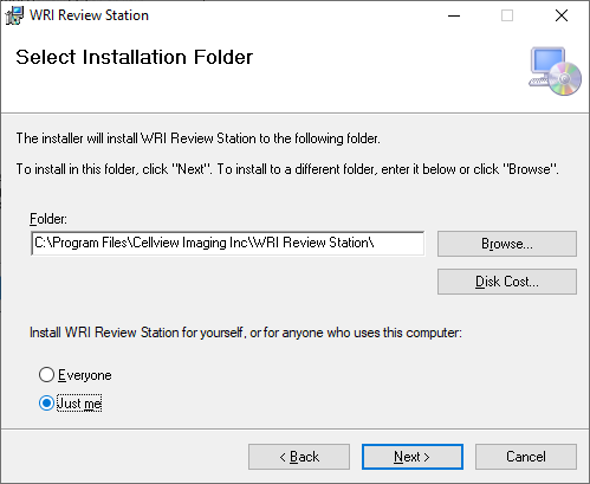This screenshot has width=590, height=484.
Task: Go to the previous step with Back
Action: (x=299, y=457)
